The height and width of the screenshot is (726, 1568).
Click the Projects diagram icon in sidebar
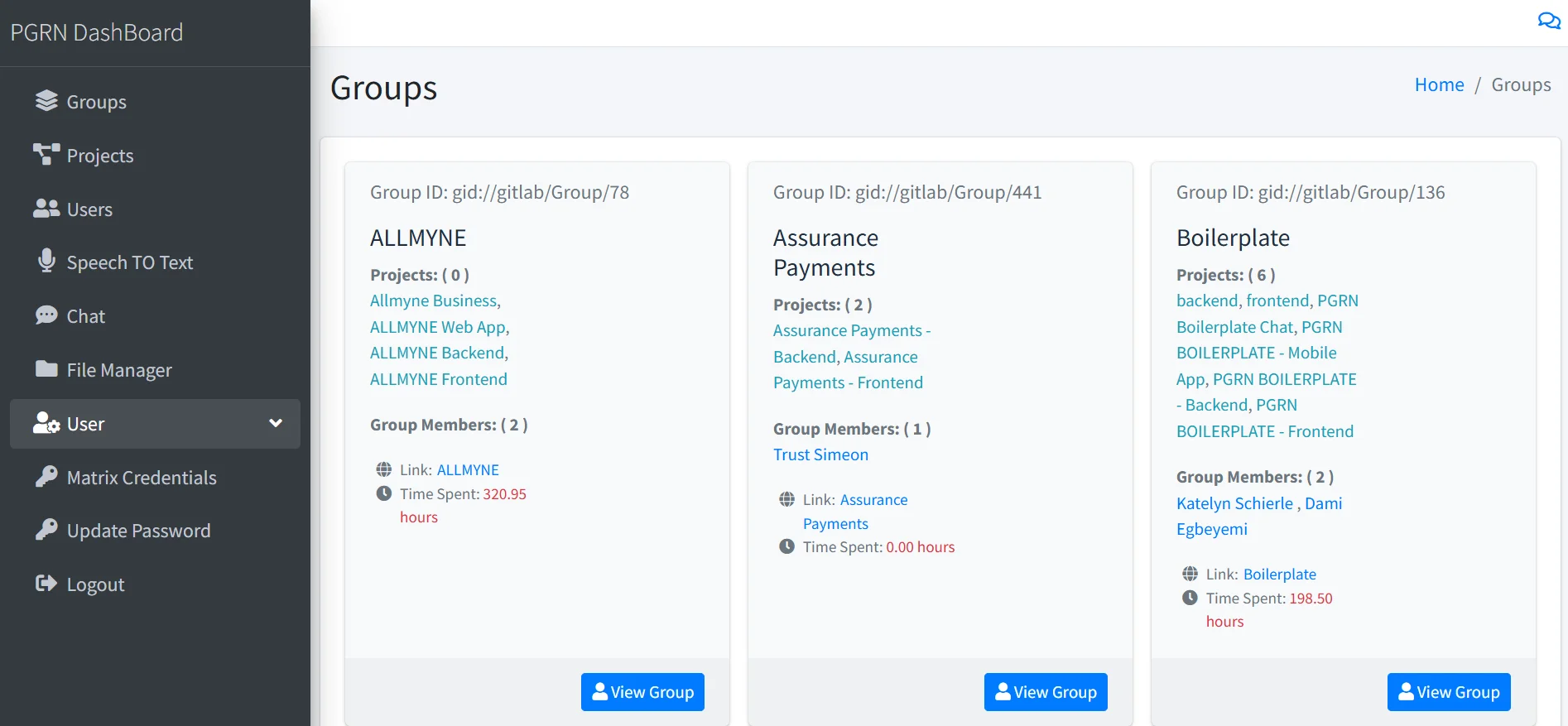46,155
